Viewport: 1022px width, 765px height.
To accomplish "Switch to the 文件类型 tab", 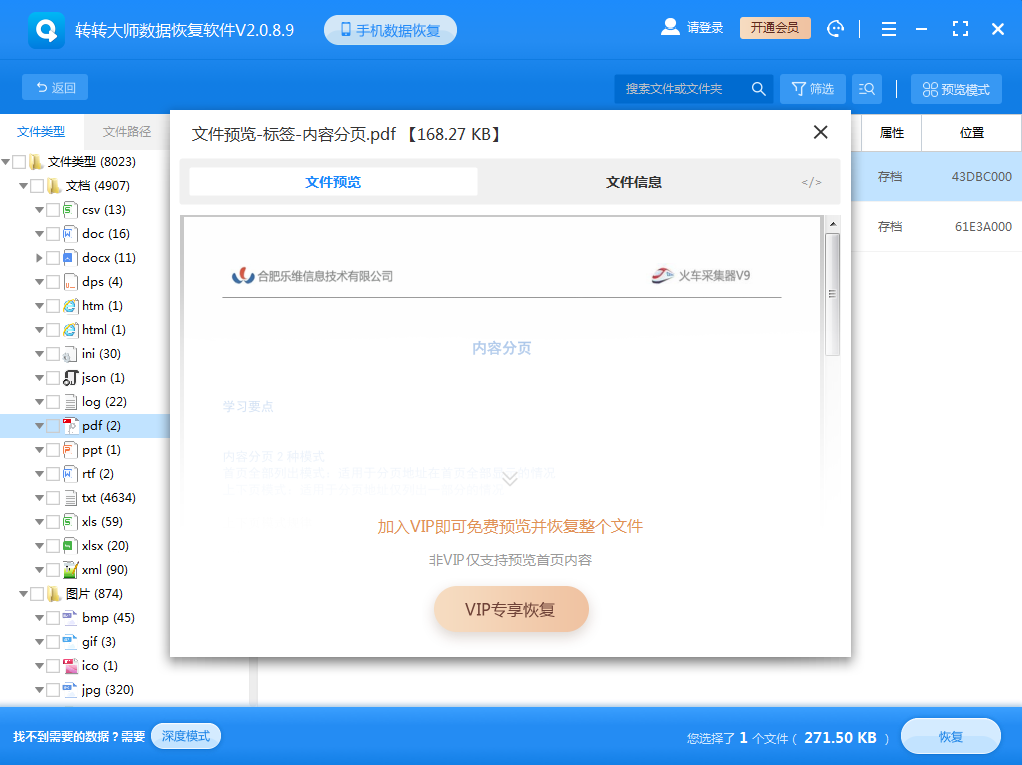I will (41, 132).
